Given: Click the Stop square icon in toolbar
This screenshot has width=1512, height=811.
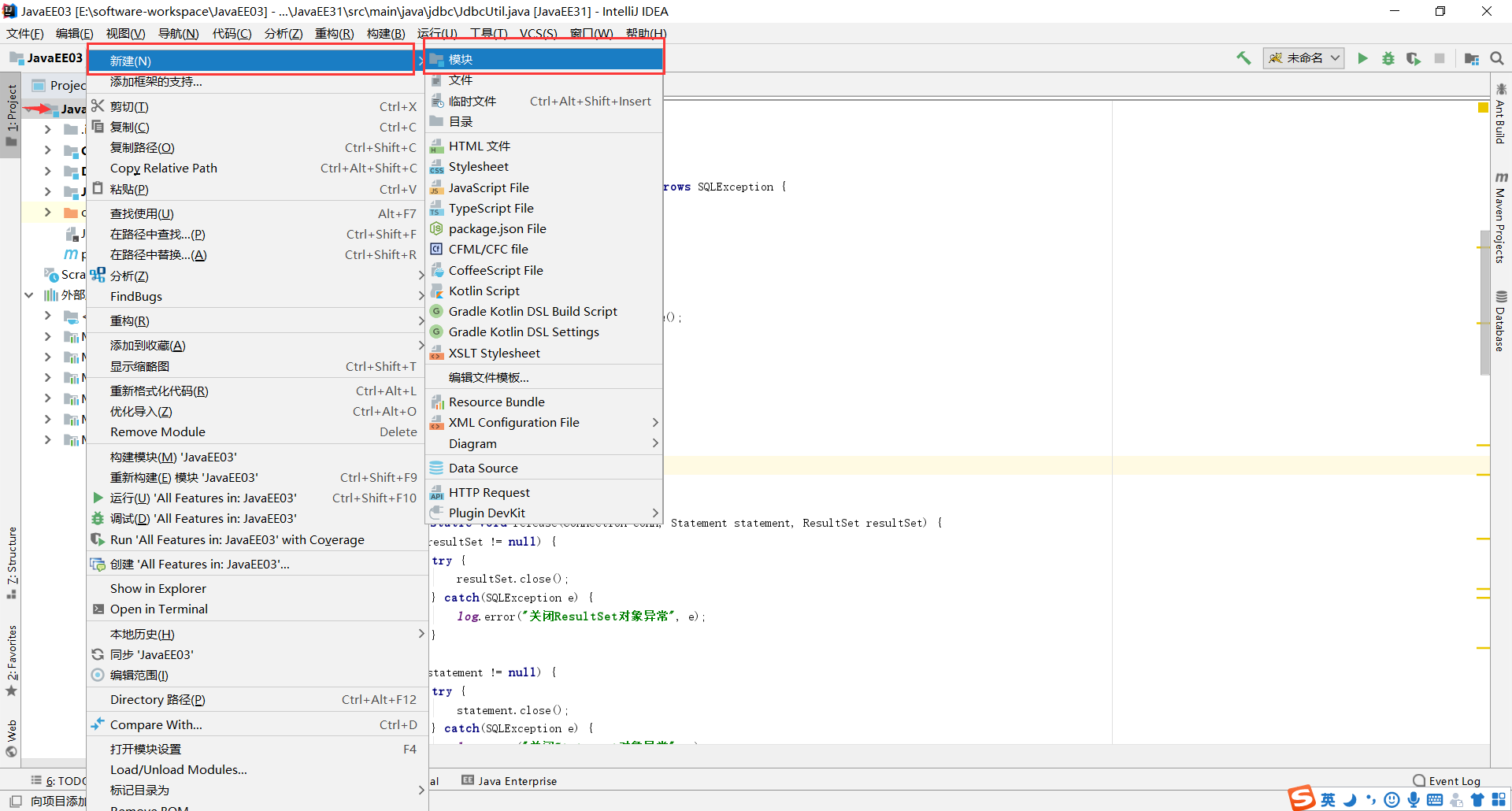Looking at the screenshot, I should (1440, 58).
